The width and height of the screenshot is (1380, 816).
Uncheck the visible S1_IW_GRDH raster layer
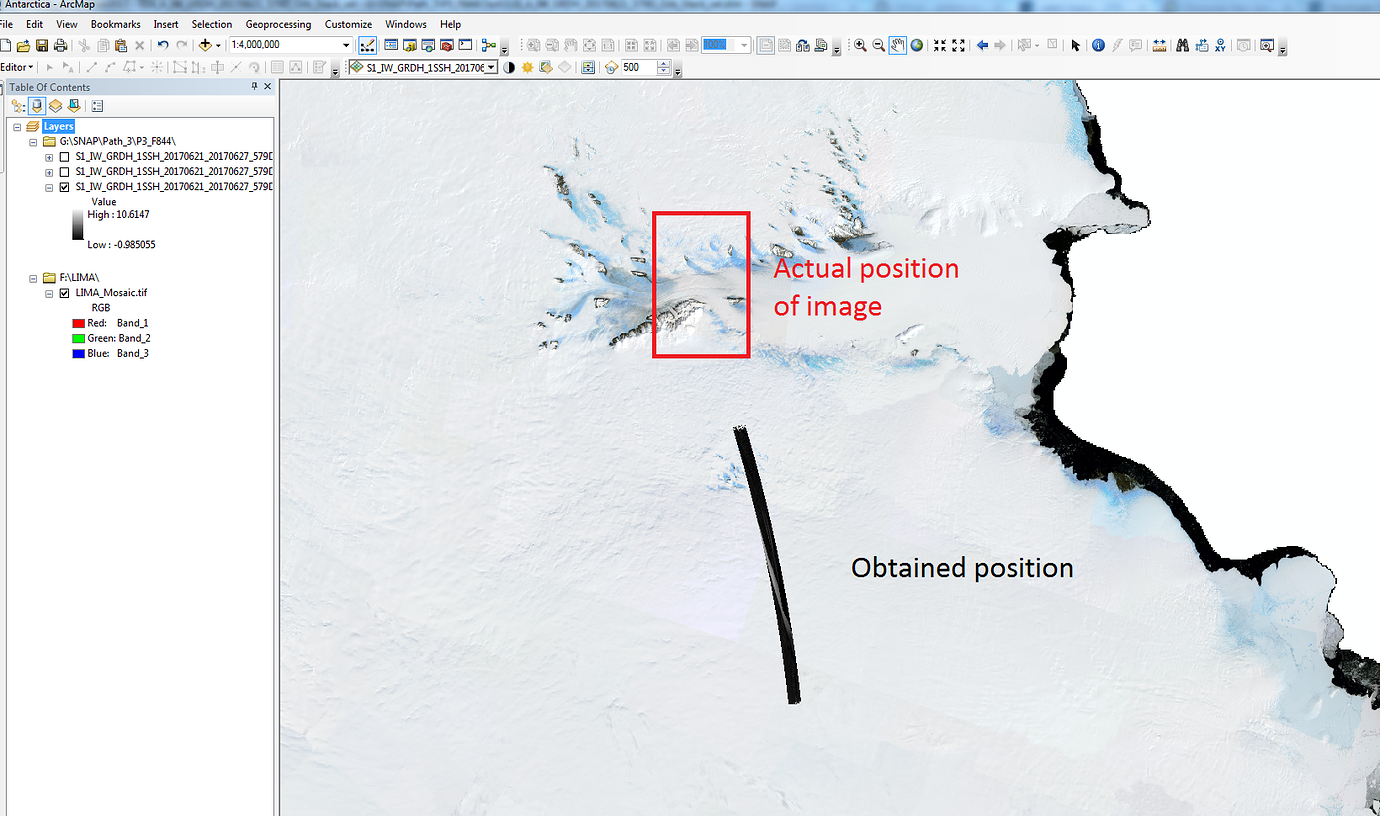(65, 187)
